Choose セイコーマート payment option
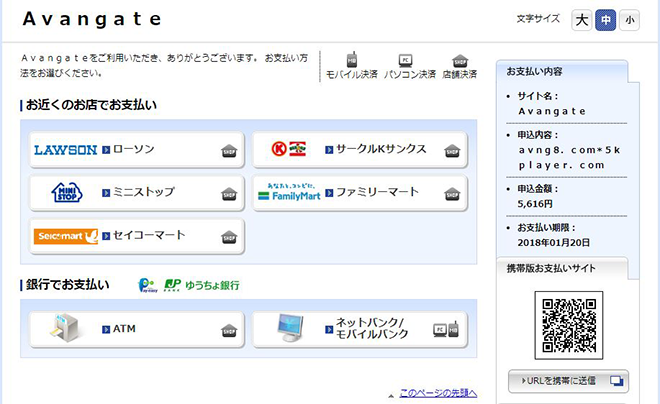Image resolution: width=660 pixels, height=404 pixels. tap(137, 236)
